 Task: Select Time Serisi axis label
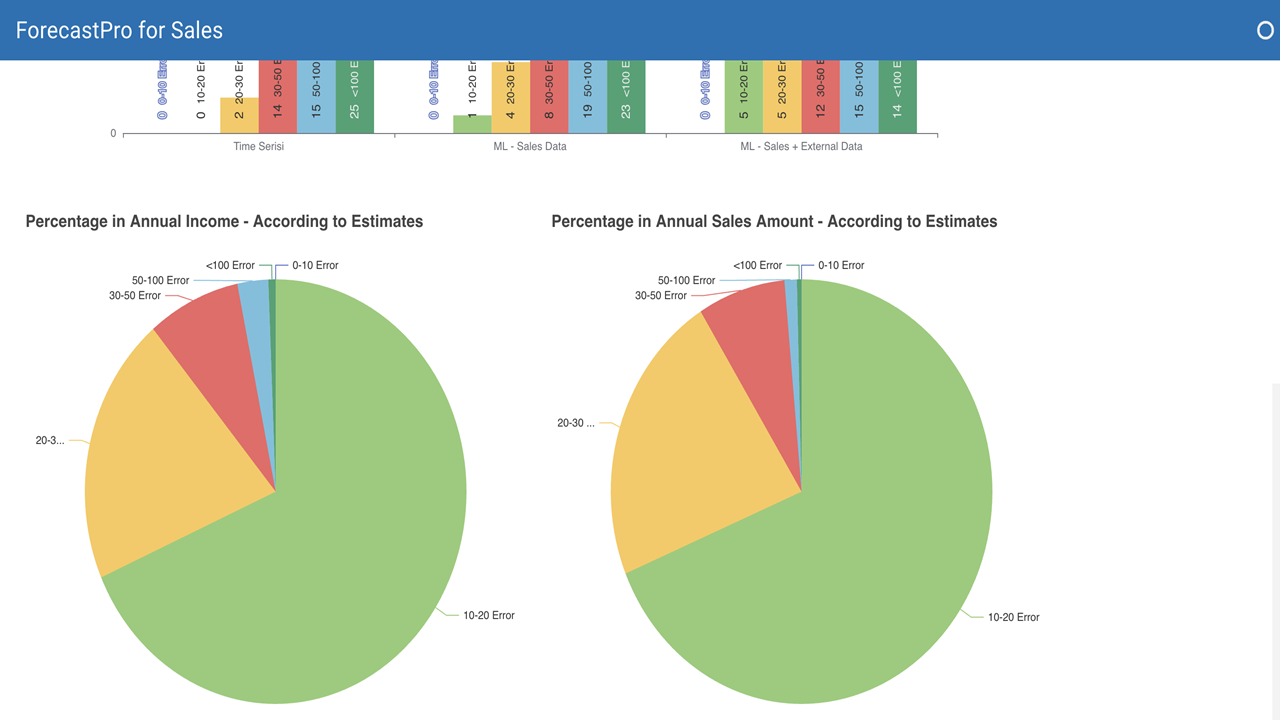258,146
